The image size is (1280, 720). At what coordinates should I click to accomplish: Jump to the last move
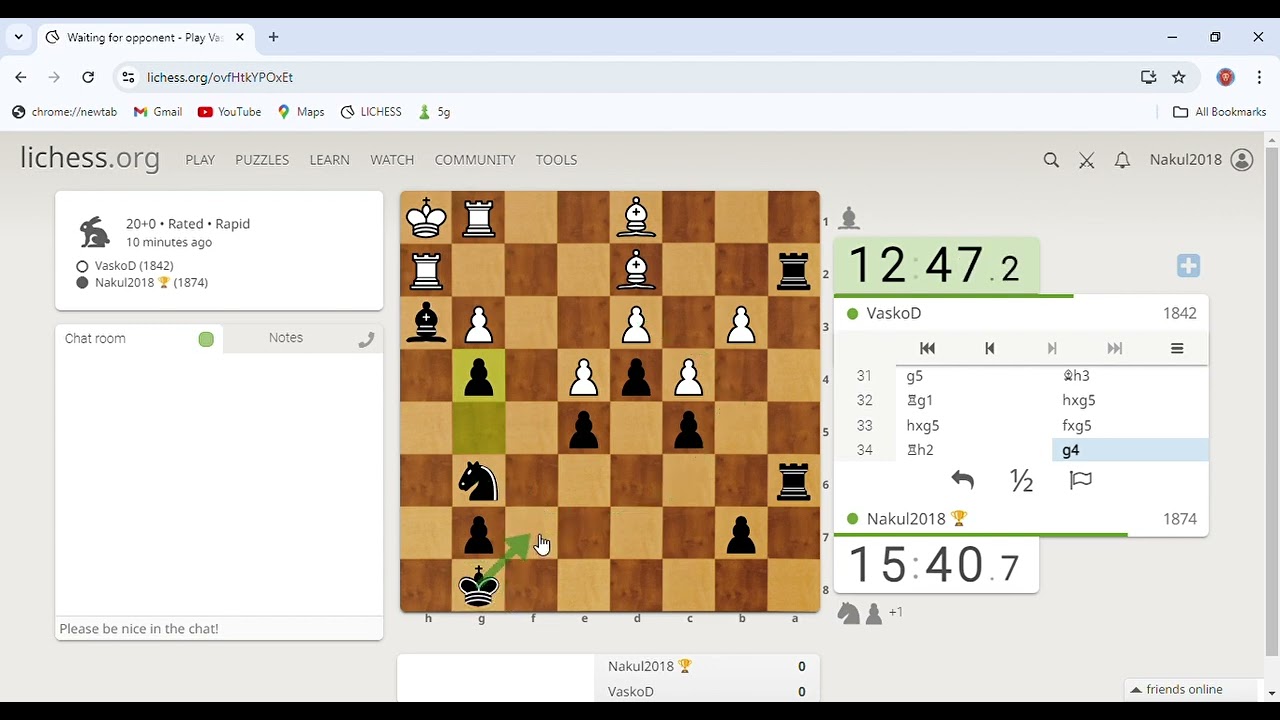click(1115, 348)
